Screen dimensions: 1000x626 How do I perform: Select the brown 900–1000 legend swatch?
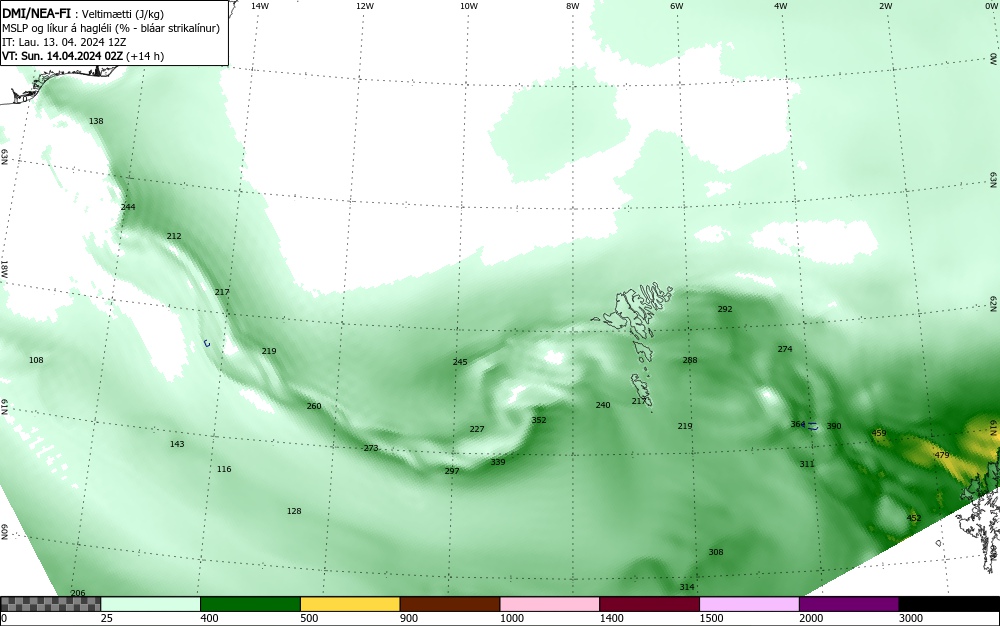coord(450,604)
